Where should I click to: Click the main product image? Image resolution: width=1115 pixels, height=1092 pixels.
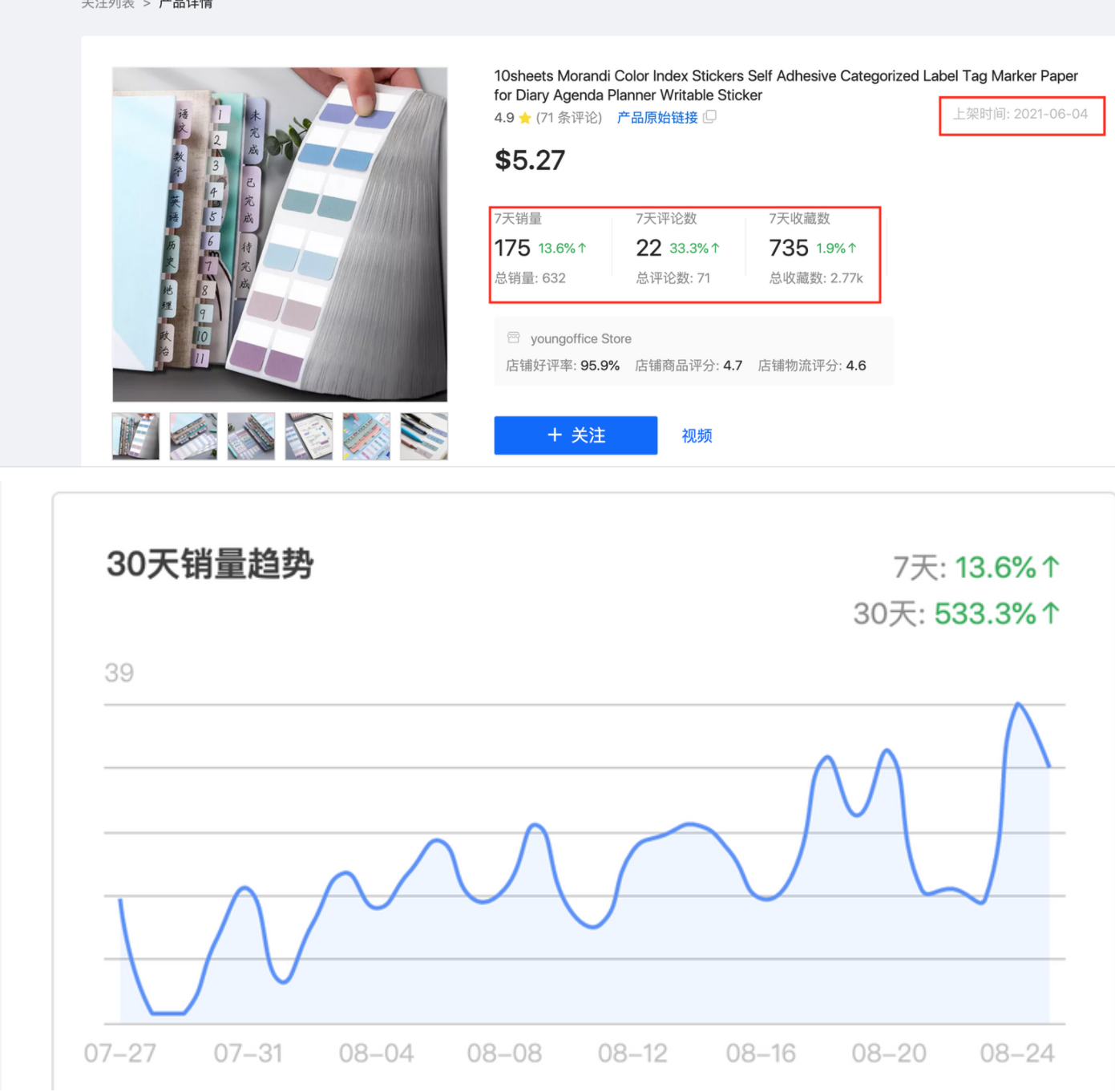pyautogui.click(x=279, y=234)
